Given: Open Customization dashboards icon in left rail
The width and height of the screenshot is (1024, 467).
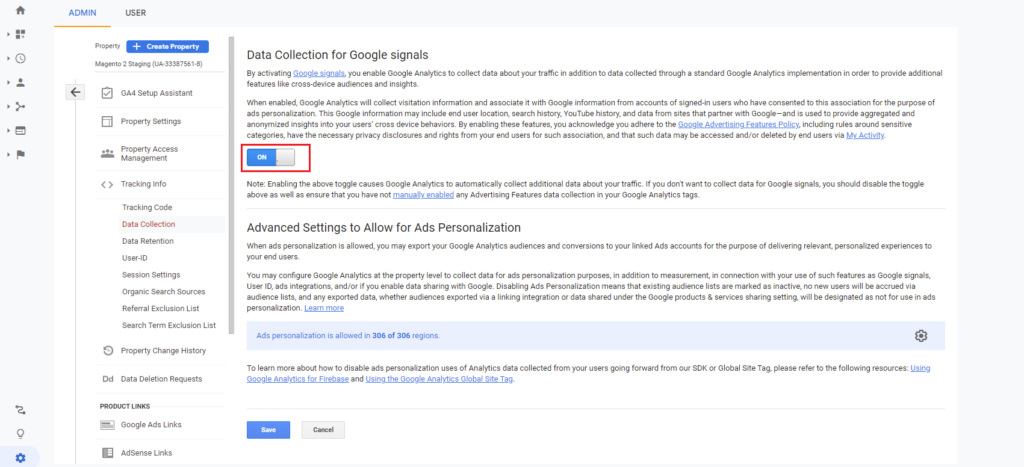Looking at the screenshot, I should [20, 34].
